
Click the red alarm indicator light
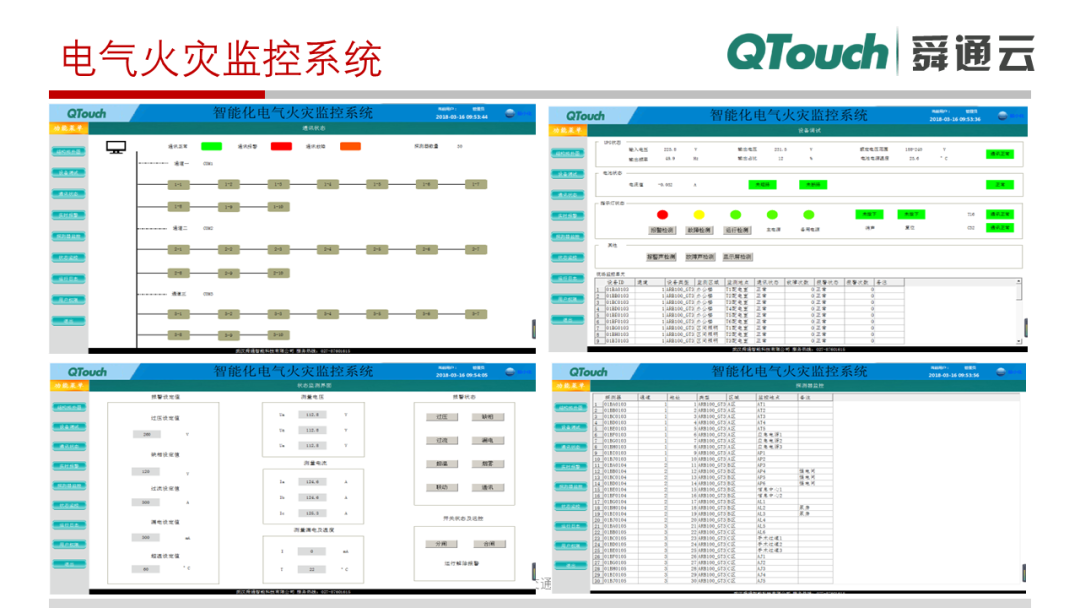click(661, 215)
